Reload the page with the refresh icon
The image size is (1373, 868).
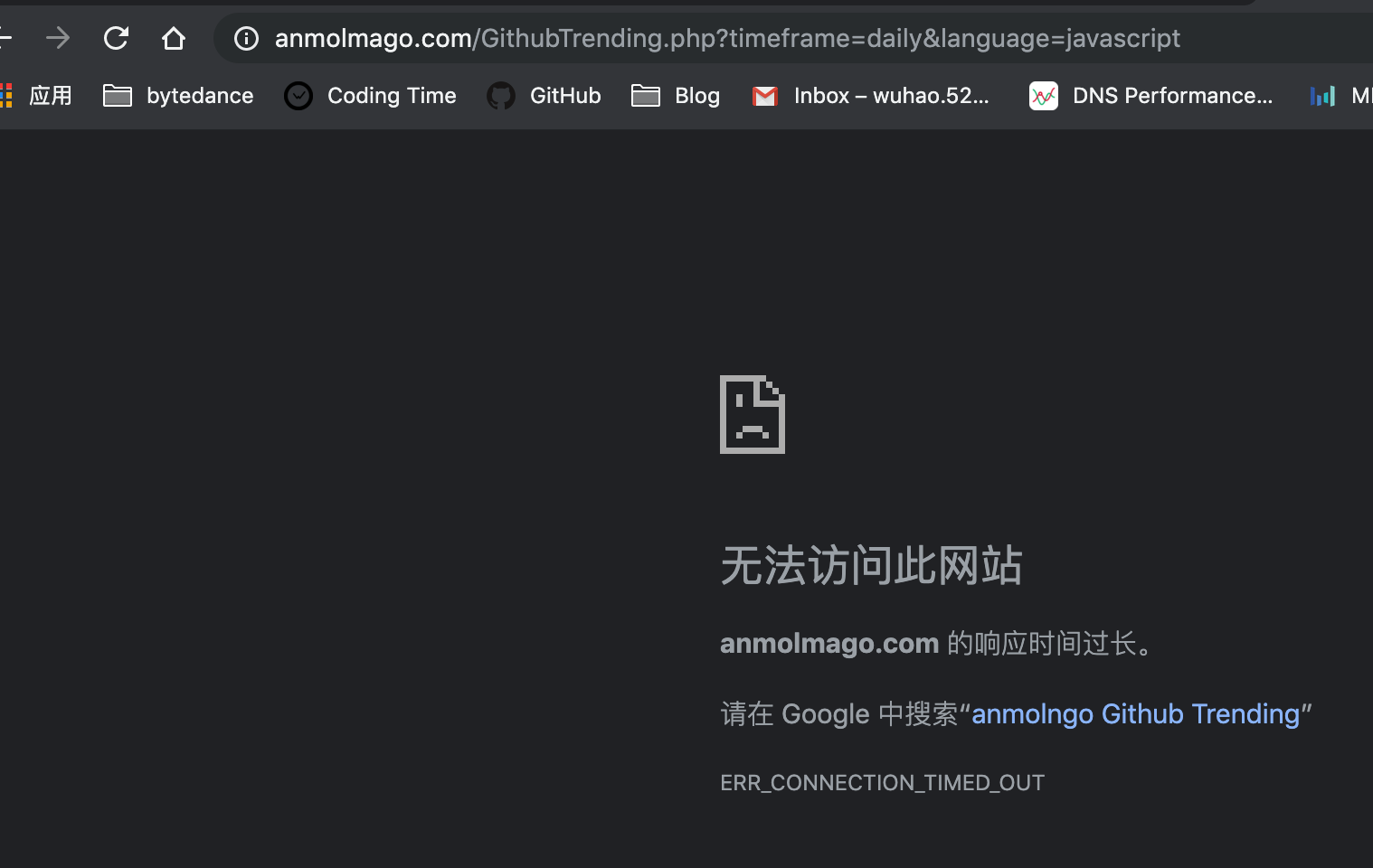click(x=116, y=38)
